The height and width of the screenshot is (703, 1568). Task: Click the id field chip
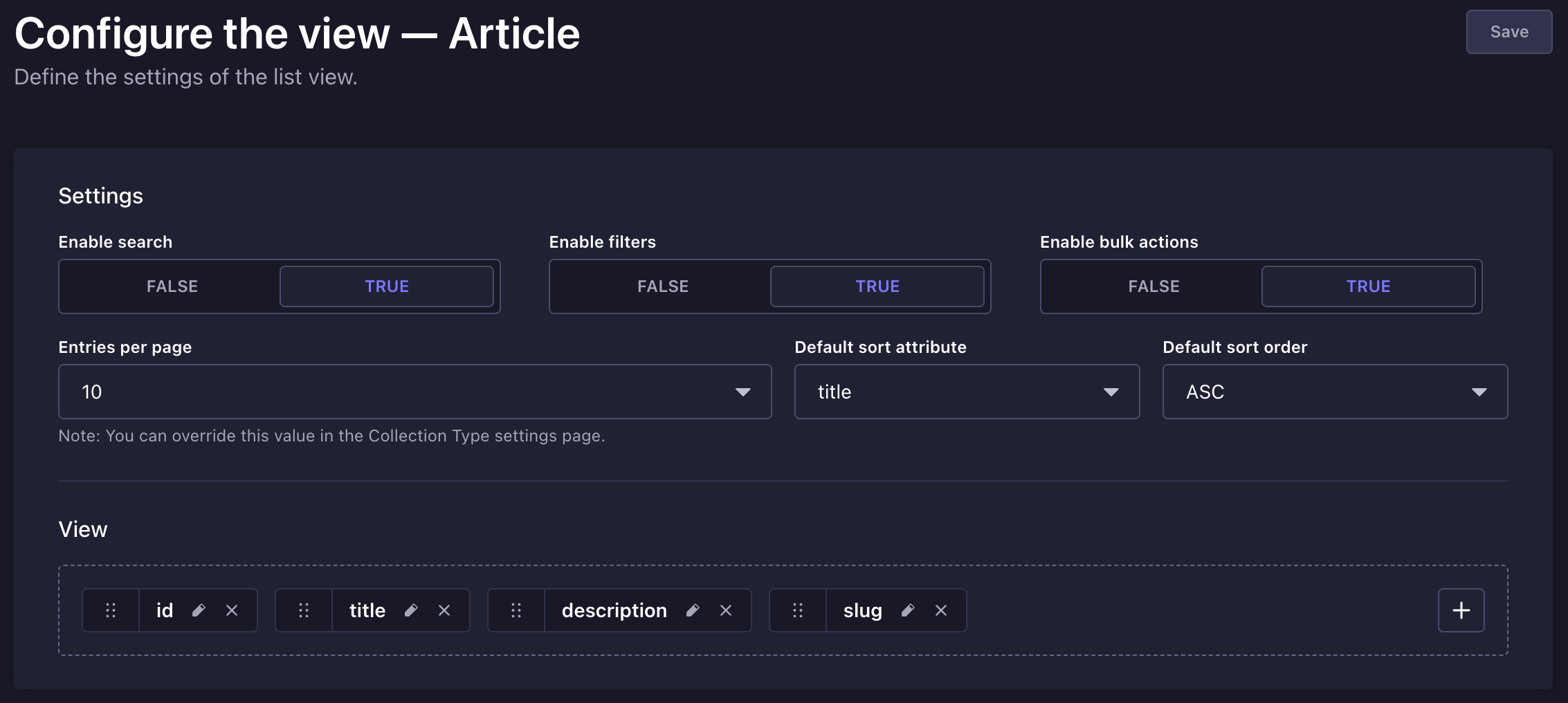point(165,610)
